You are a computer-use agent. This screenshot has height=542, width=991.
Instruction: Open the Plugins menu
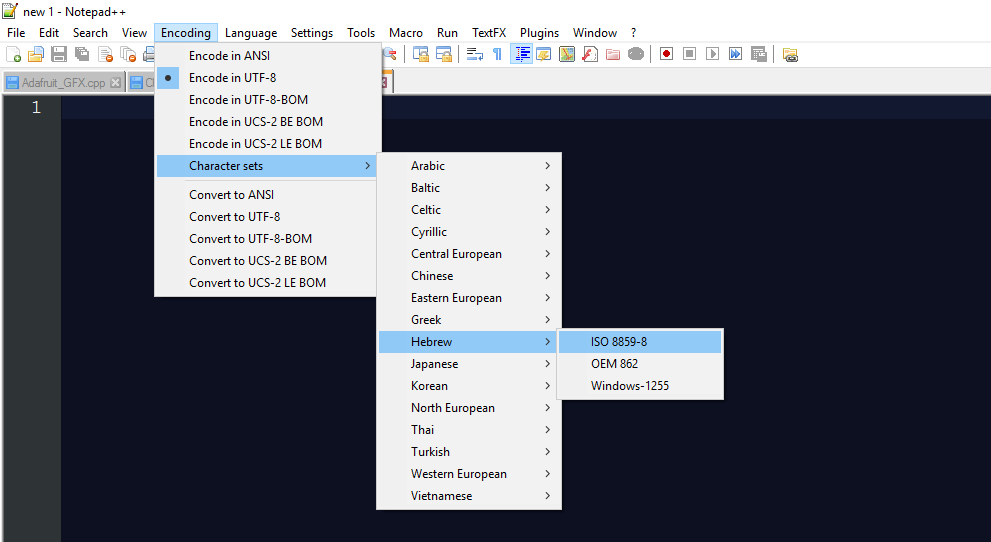click(539, 33)
